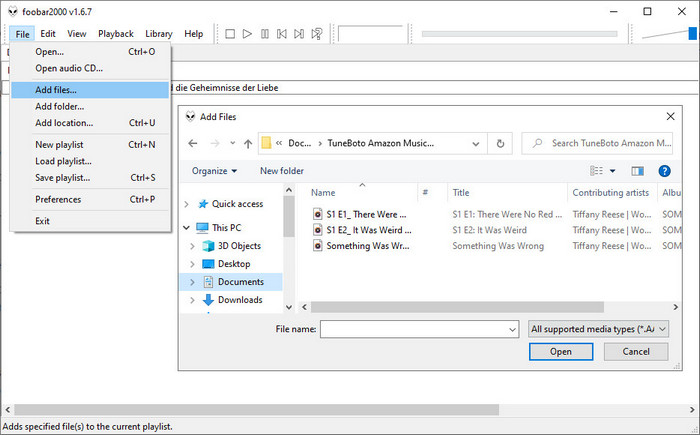700x435 pixels.
Task: Open the Playback menu
Action: coord(116,34)
